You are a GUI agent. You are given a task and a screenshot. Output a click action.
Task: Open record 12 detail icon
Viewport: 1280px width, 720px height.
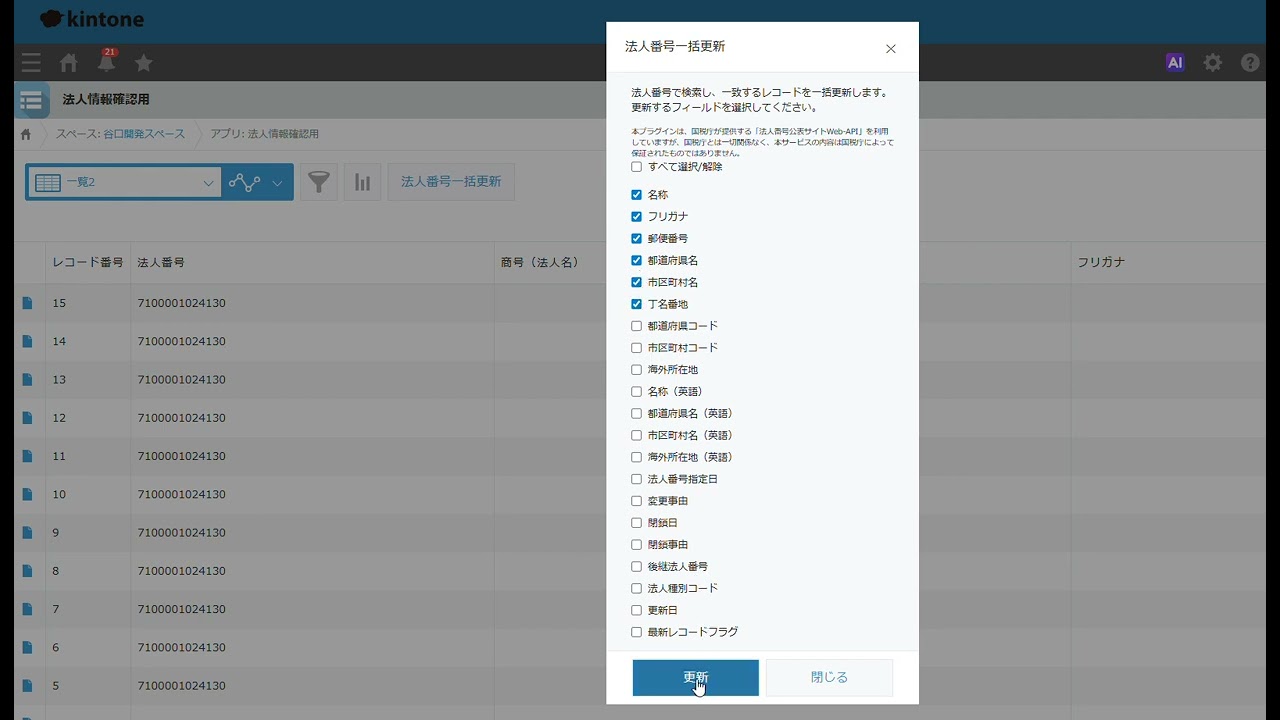[x=28, y=418]
